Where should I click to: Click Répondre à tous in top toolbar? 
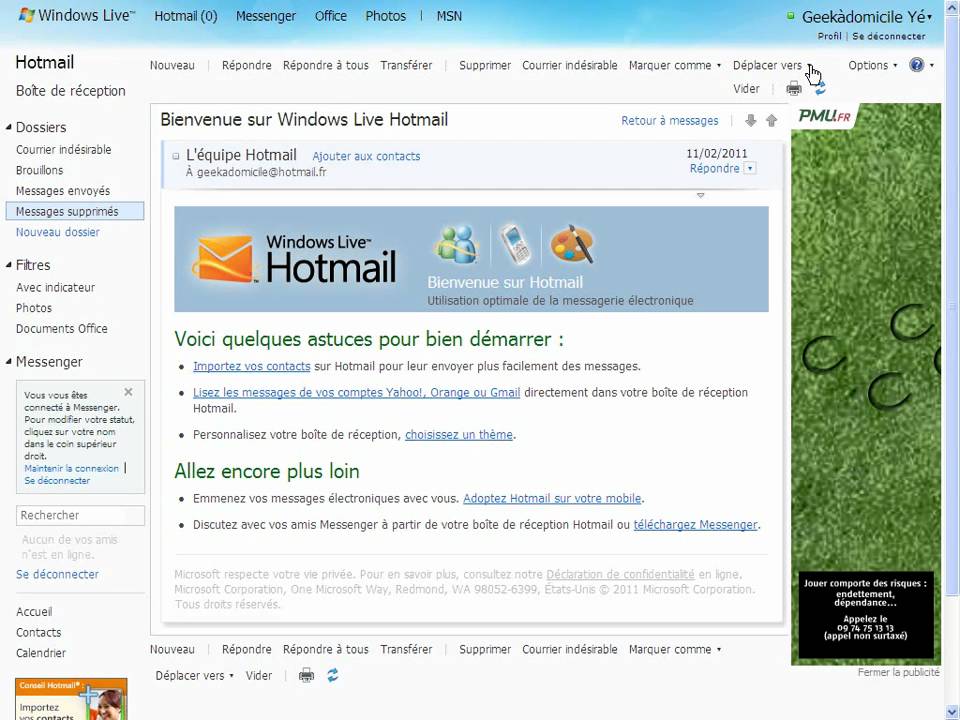pos(326,66)
